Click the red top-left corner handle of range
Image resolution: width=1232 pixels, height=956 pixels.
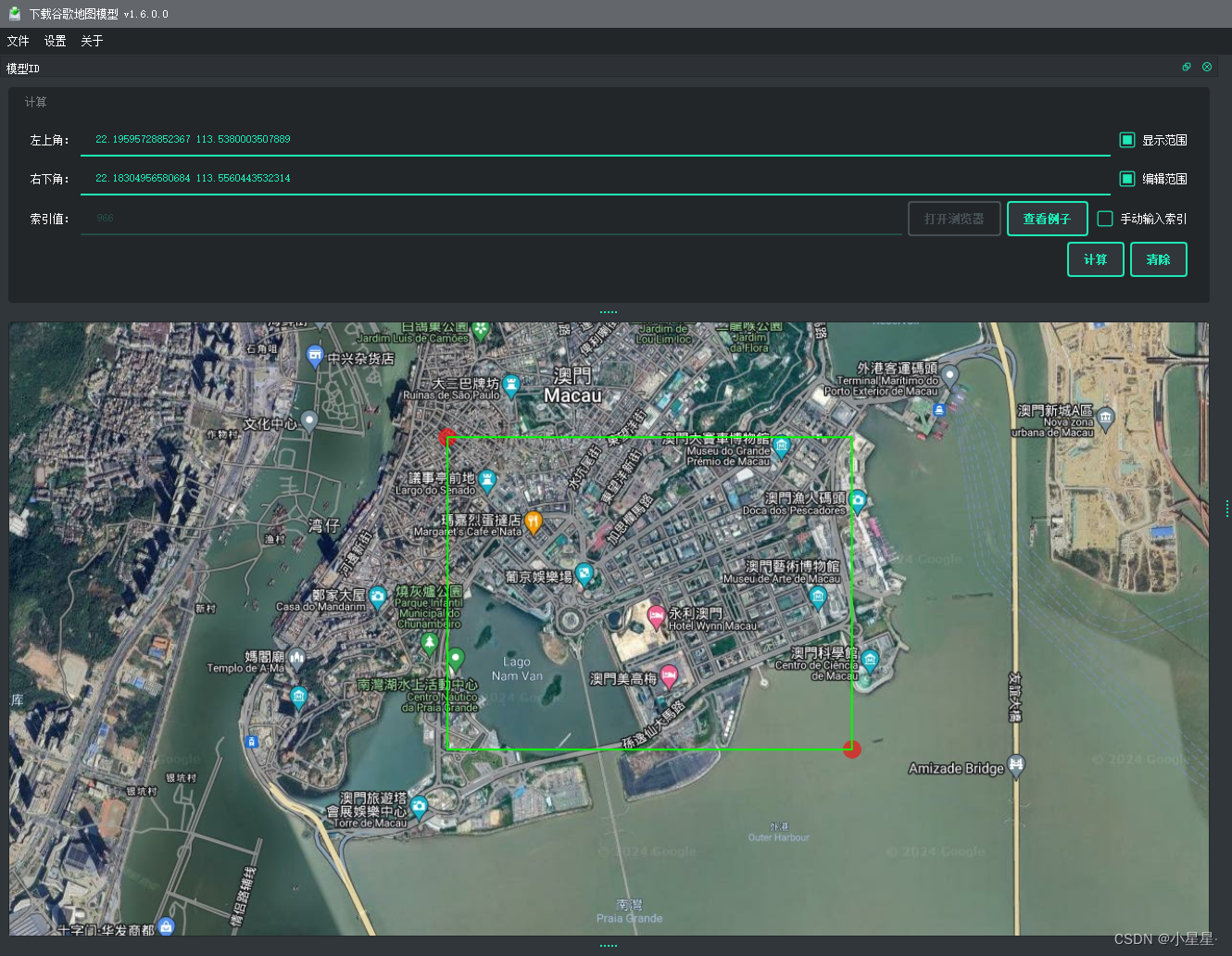[x=447, y=437]
